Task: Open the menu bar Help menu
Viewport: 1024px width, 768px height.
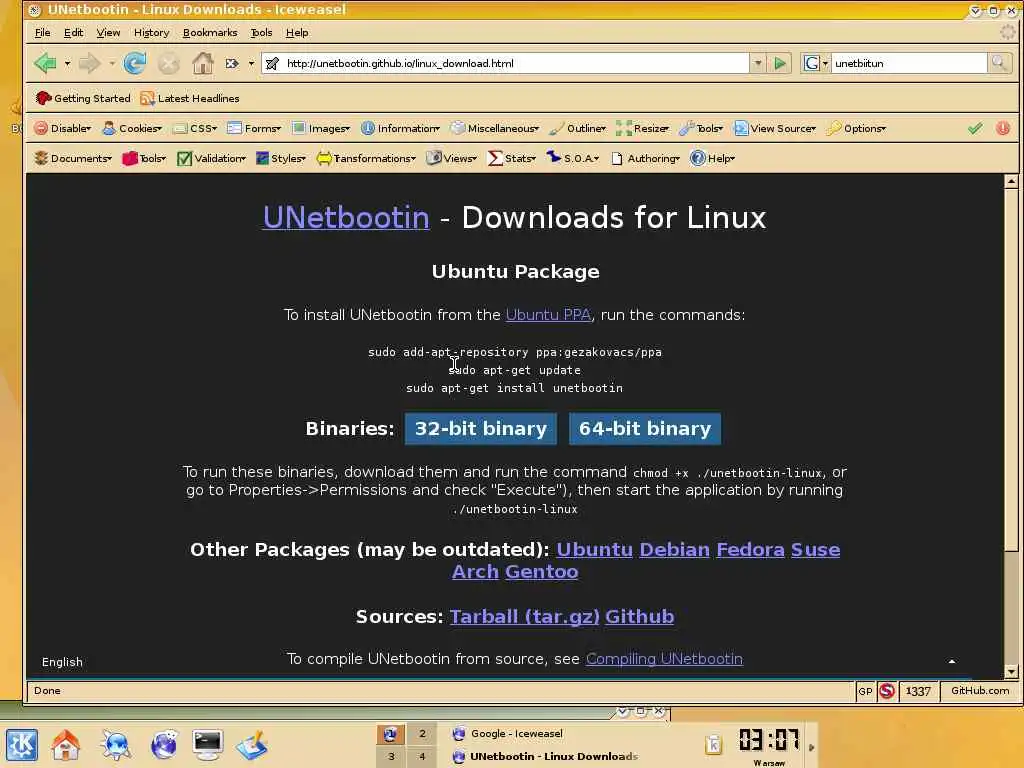Action: click(296, 33)
